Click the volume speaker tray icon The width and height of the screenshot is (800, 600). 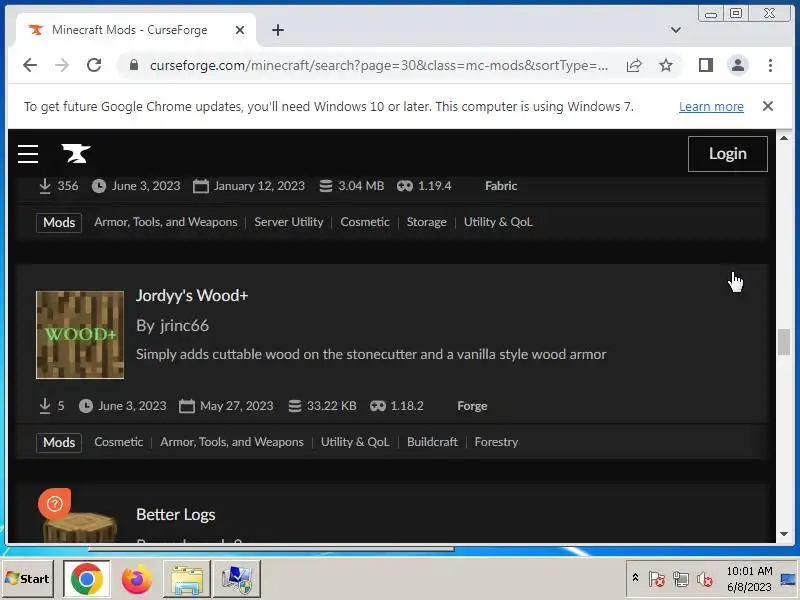pos(705,579)
